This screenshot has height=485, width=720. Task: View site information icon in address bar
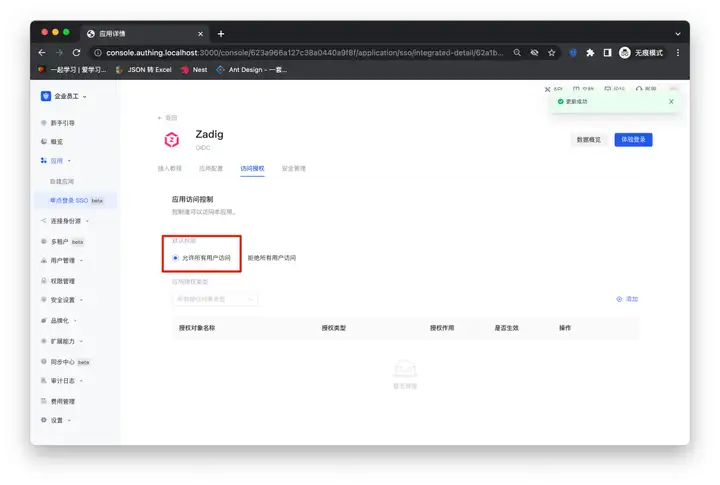click(x=98, y=53)
